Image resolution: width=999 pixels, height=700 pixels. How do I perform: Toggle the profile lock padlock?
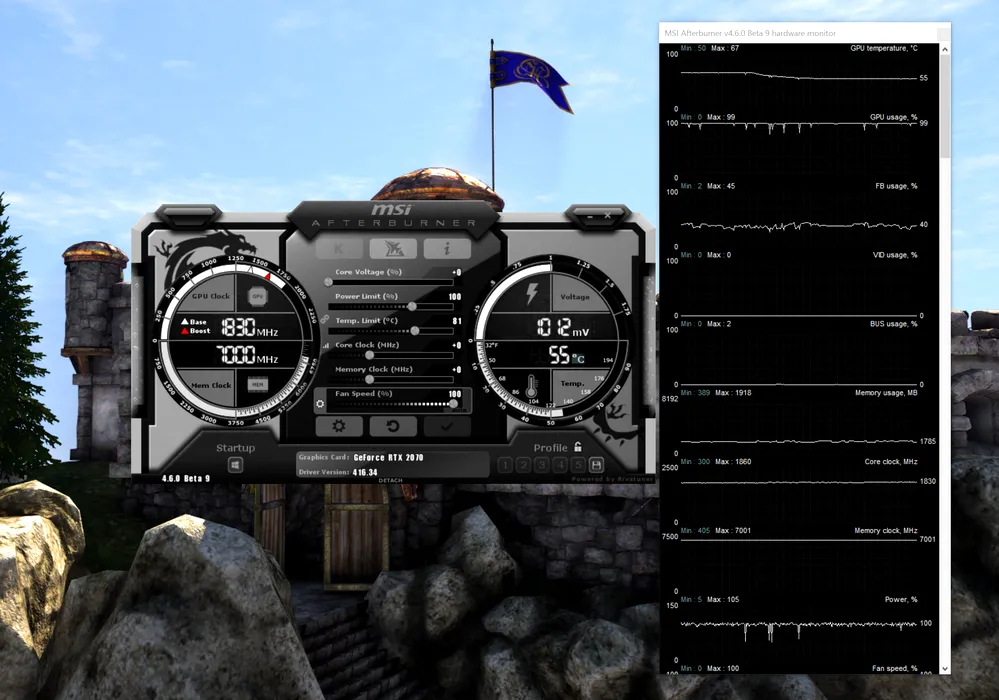(578, 447)
